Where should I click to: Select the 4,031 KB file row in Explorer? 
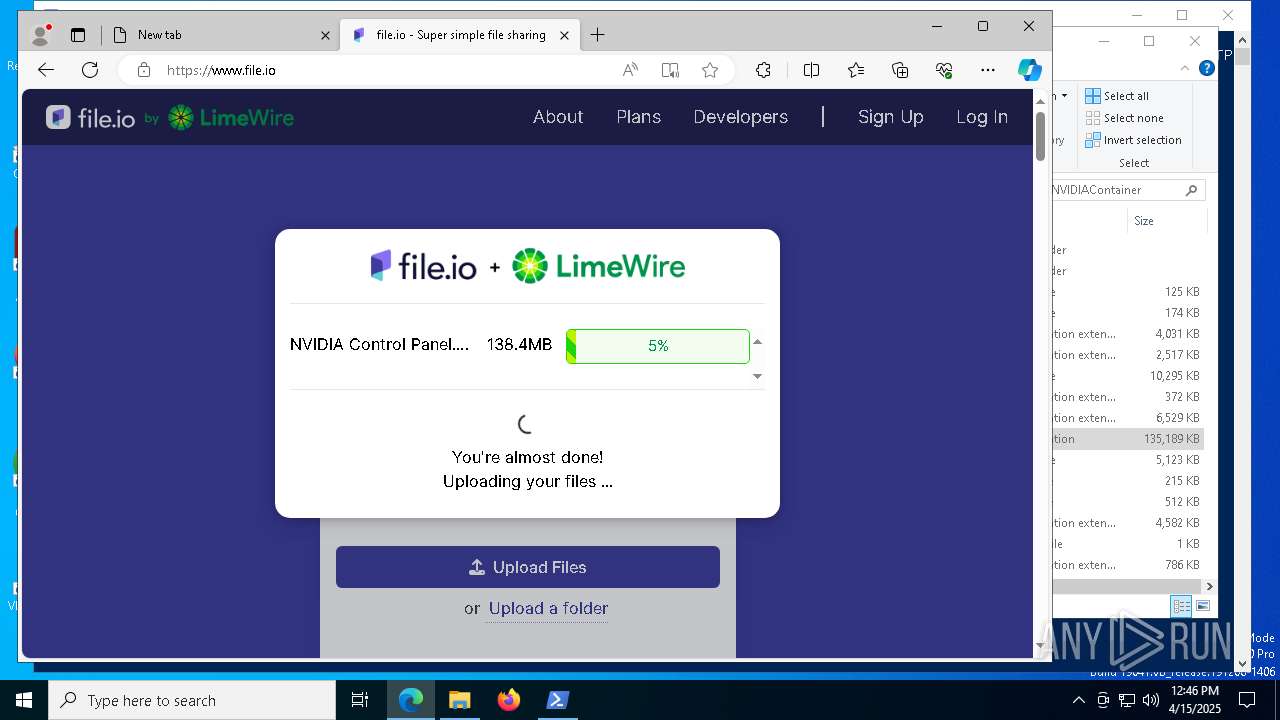pos(1127,334)
